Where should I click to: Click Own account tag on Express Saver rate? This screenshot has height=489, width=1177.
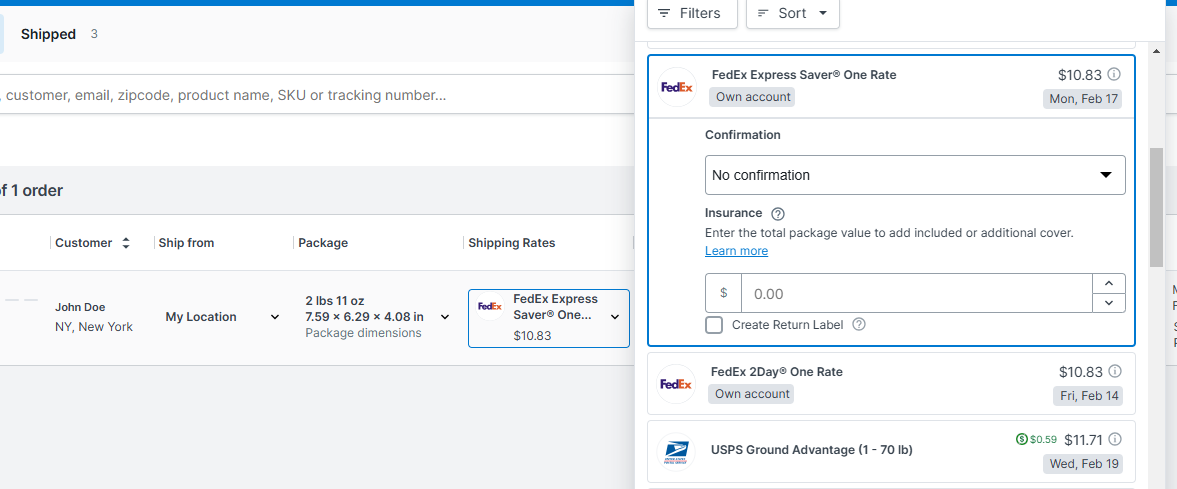click(x=753, y=97)
